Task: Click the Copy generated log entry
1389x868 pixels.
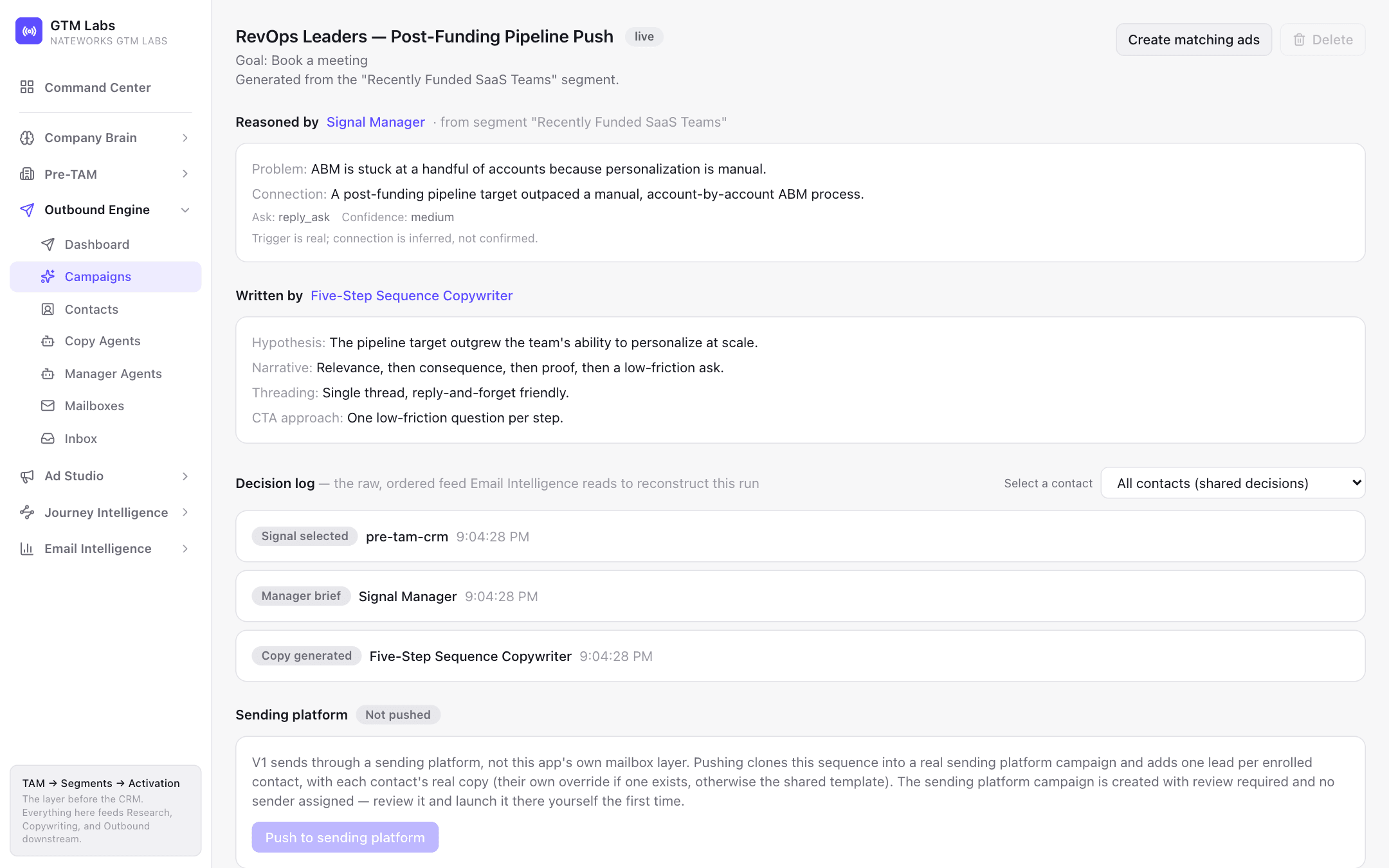Action: (800, 656)
